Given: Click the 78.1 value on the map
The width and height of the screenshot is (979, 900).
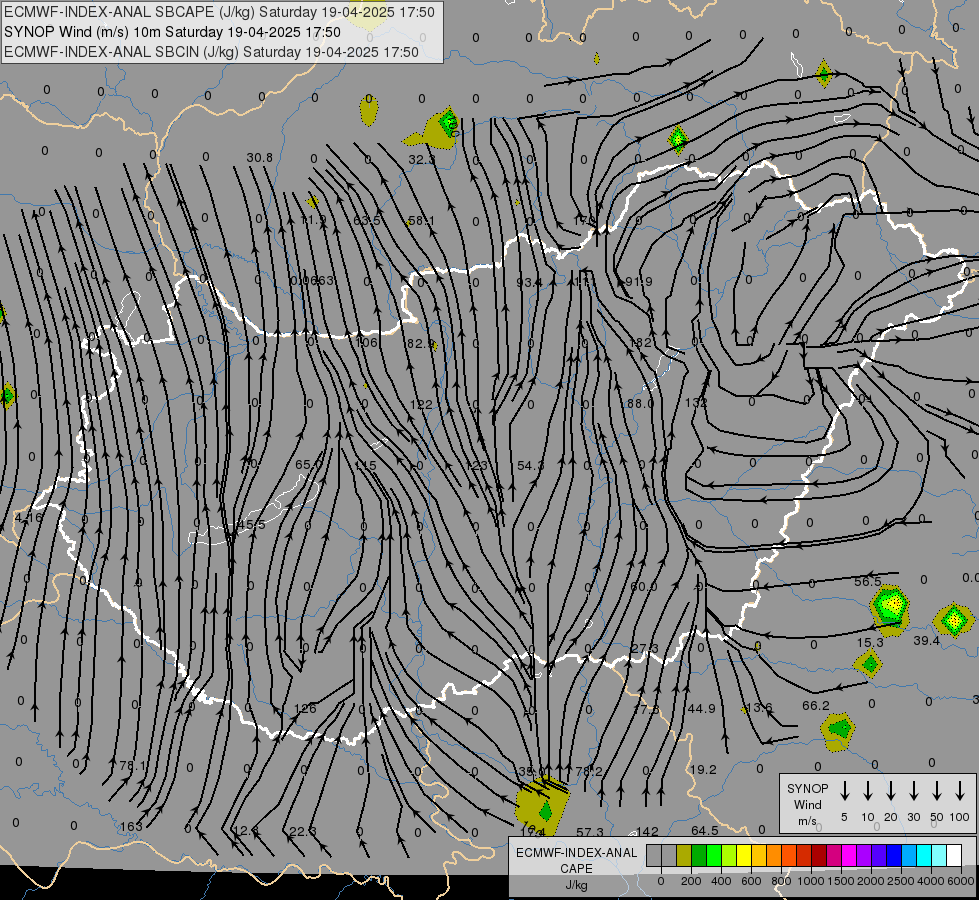Looking at the screenshot, I should coord(132,766).
